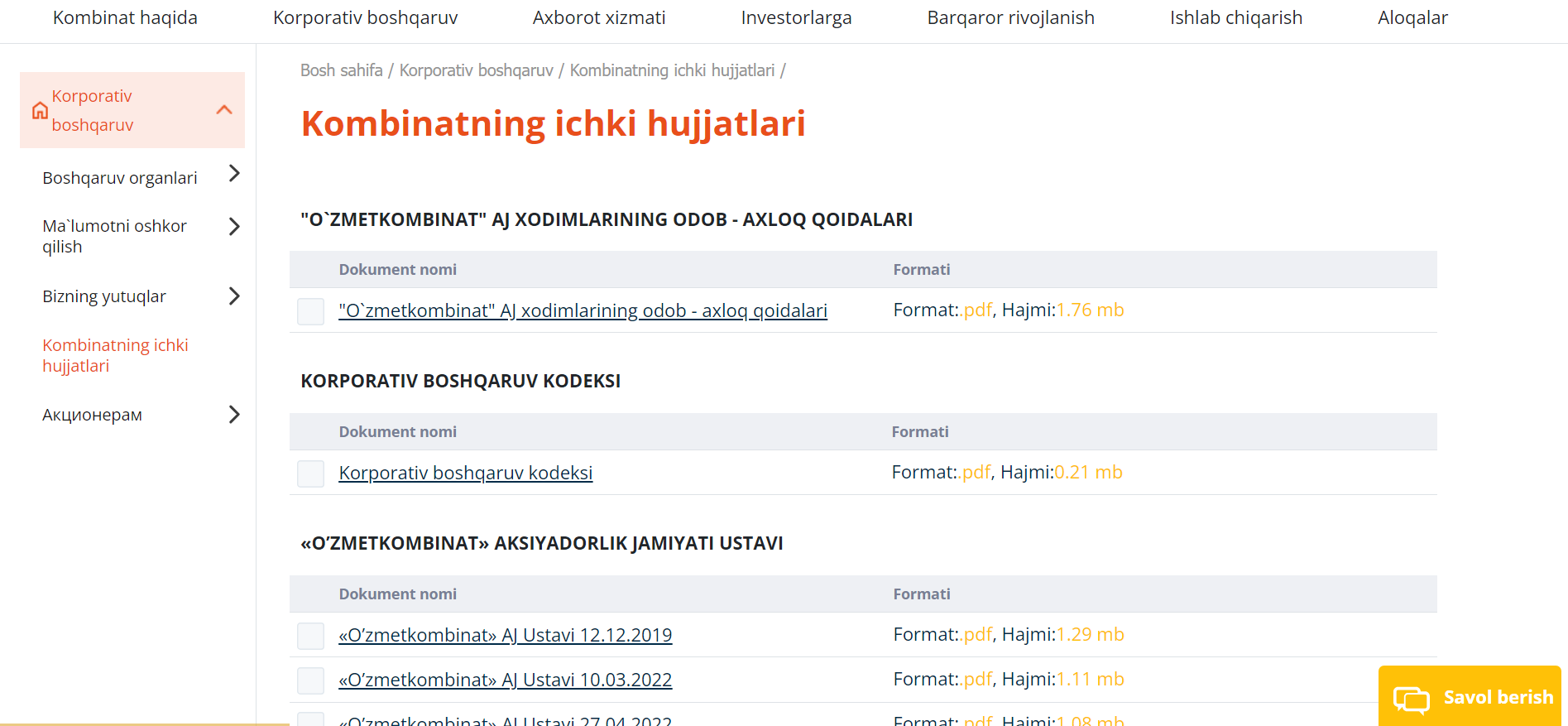Open «O'zmetkombinat» AJ Ustavi 12.12.2019
1568x726 pixels.
point(505,635)
